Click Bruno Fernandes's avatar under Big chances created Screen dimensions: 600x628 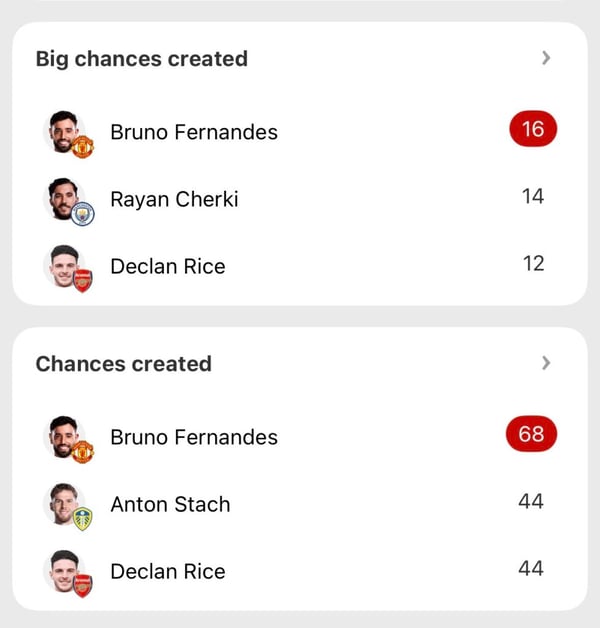click(64, 131)
